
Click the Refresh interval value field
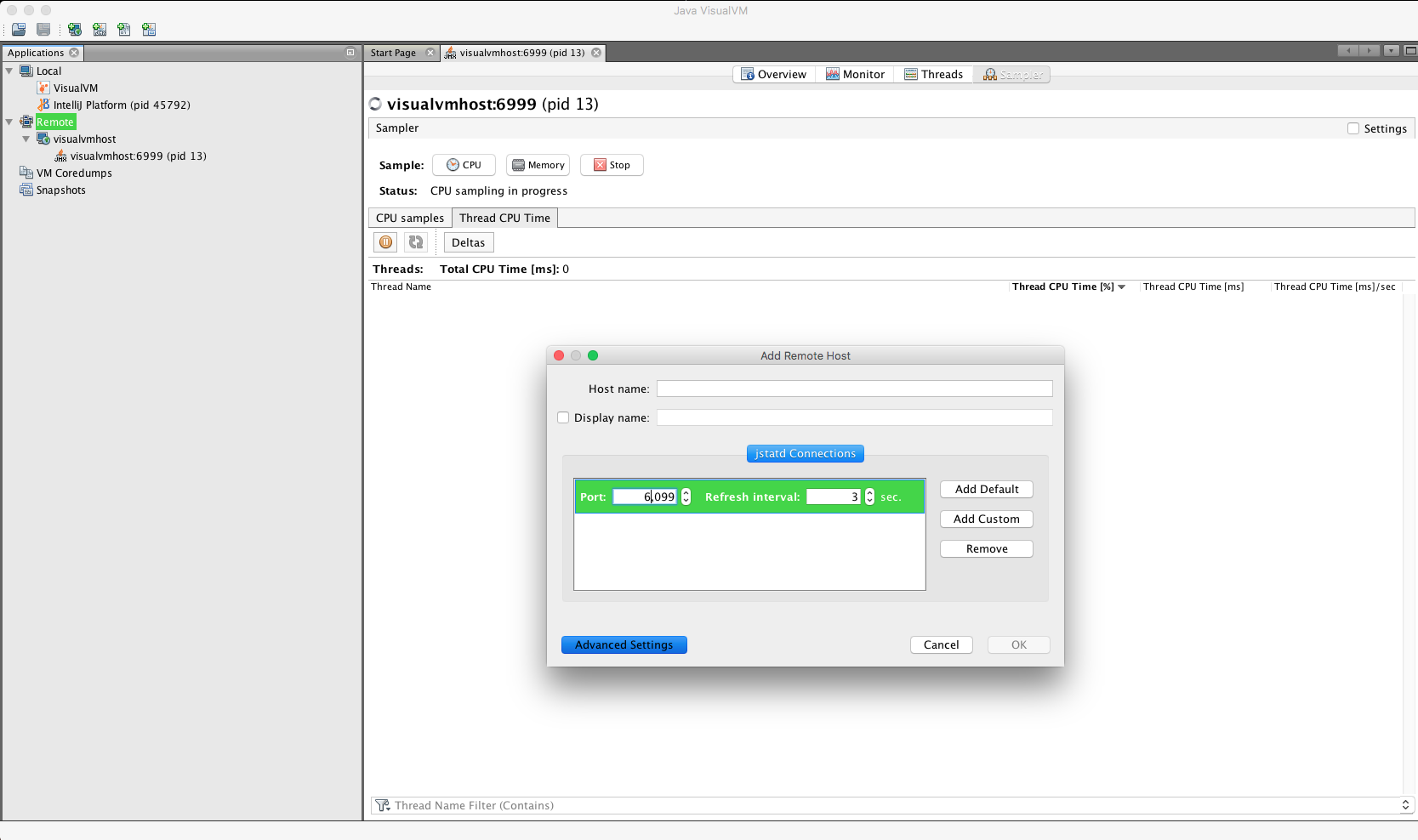pos(834,497)
